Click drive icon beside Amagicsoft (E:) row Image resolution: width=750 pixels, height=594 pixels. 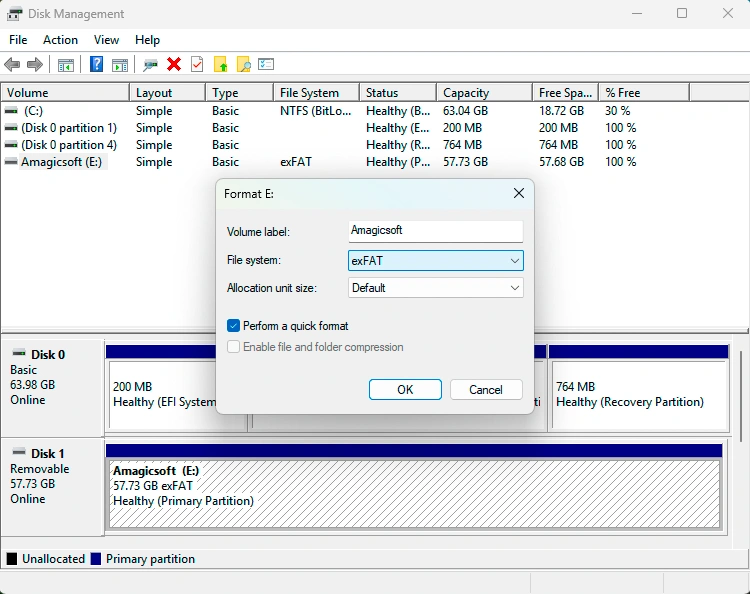coord(11,162)
